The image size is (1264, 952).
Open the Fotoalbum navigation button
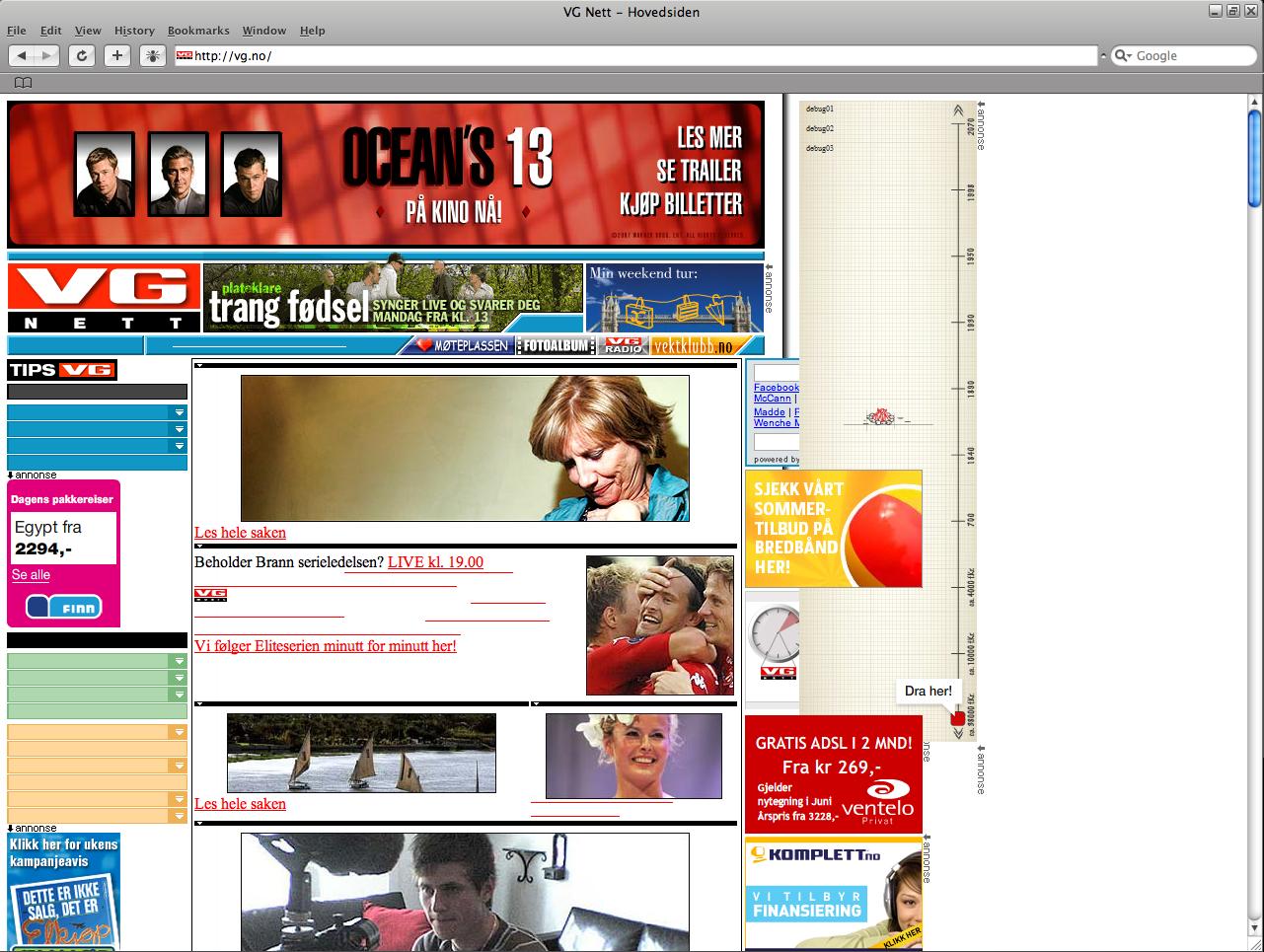point(557,345)
